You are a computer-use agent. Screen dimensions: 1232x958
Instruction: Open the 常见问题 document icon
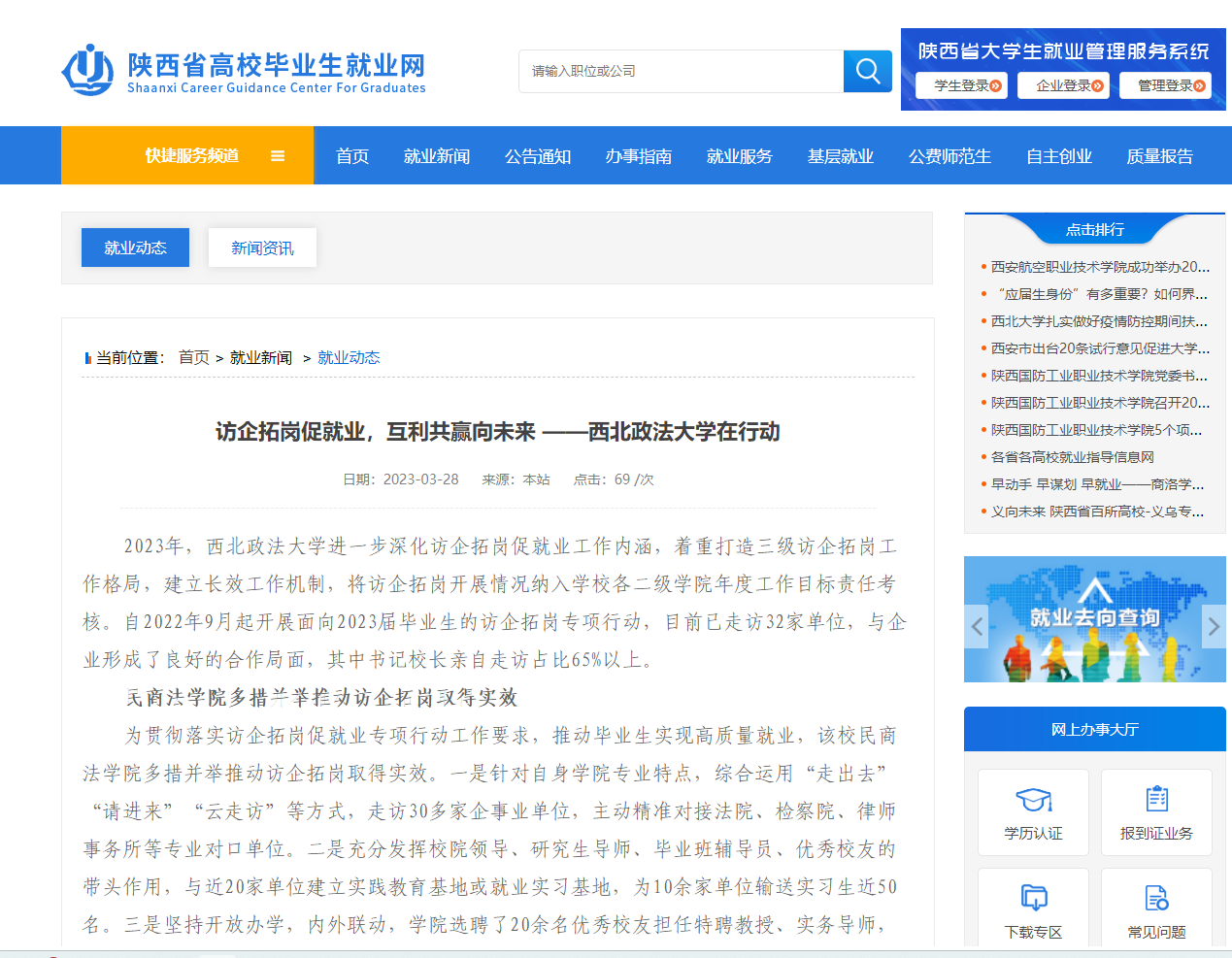[1156, 898]
